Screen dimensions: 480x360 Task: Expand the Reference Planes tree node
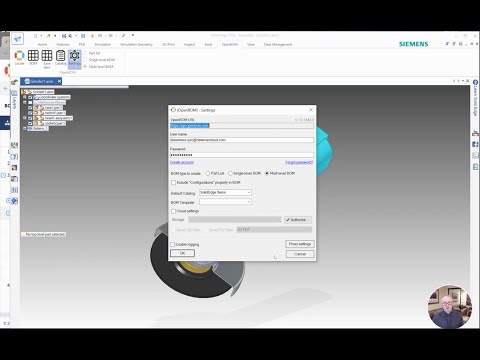click(x=25, y=102)
